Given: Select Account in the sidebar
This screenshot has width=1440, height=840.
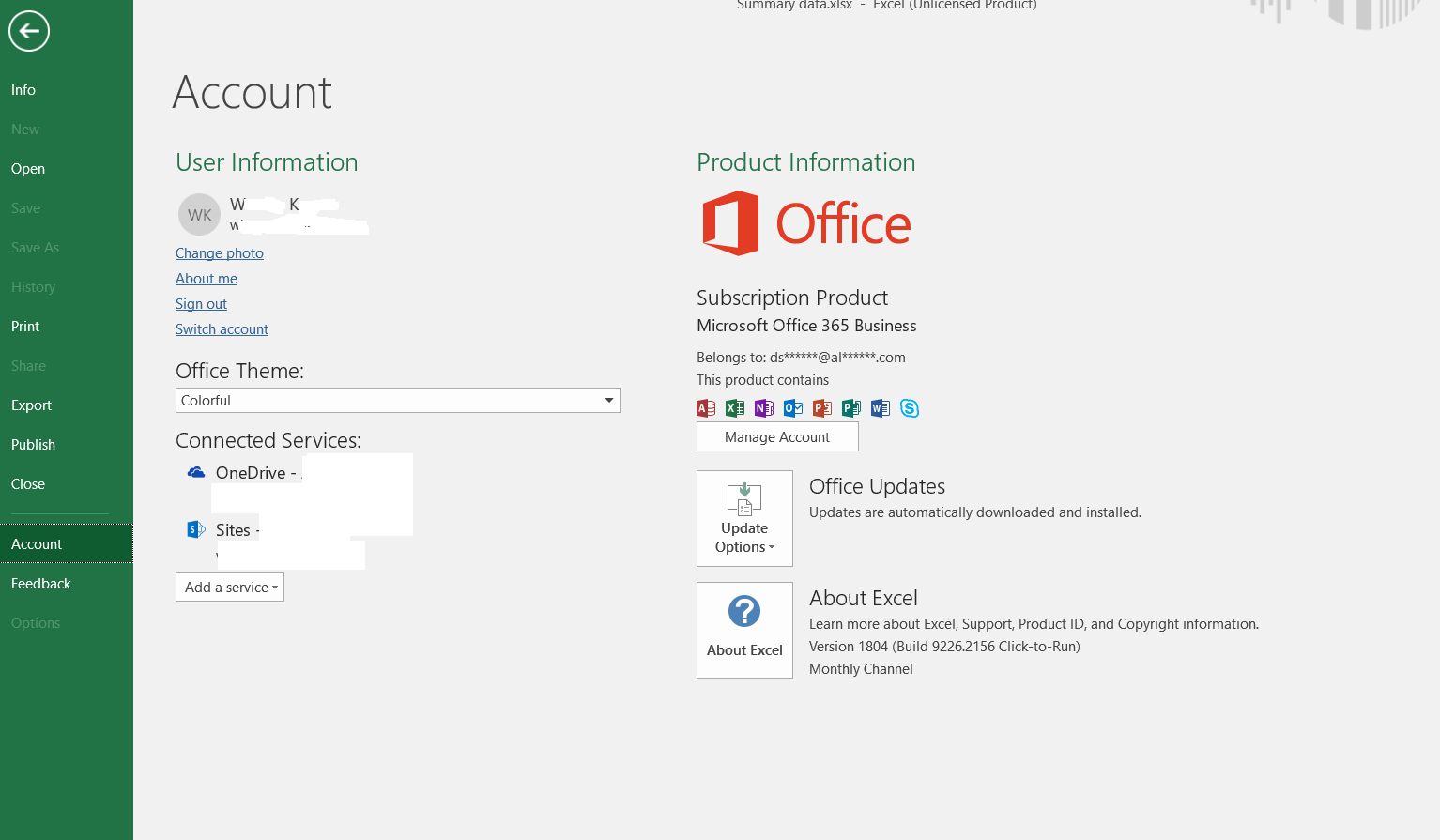Looking at the screenshot, I should point(67,544).
